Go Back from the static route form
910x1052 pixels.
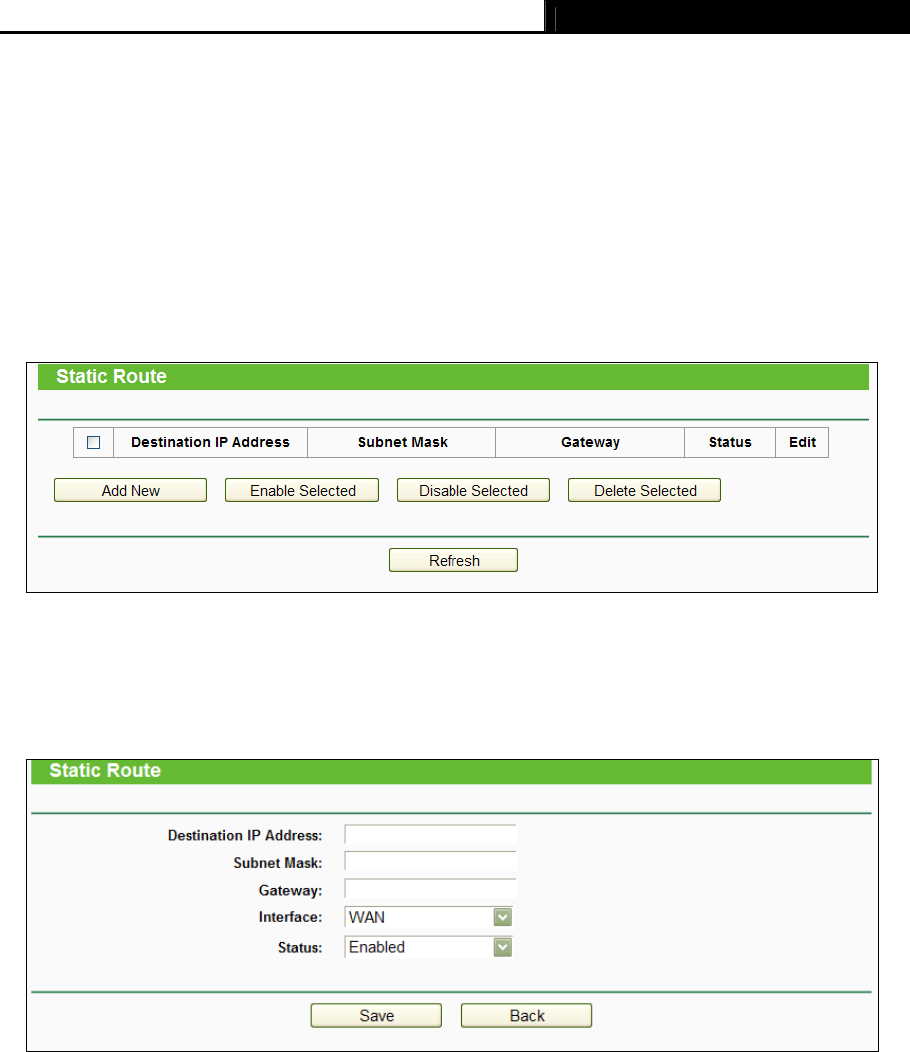pos(527,1016)
